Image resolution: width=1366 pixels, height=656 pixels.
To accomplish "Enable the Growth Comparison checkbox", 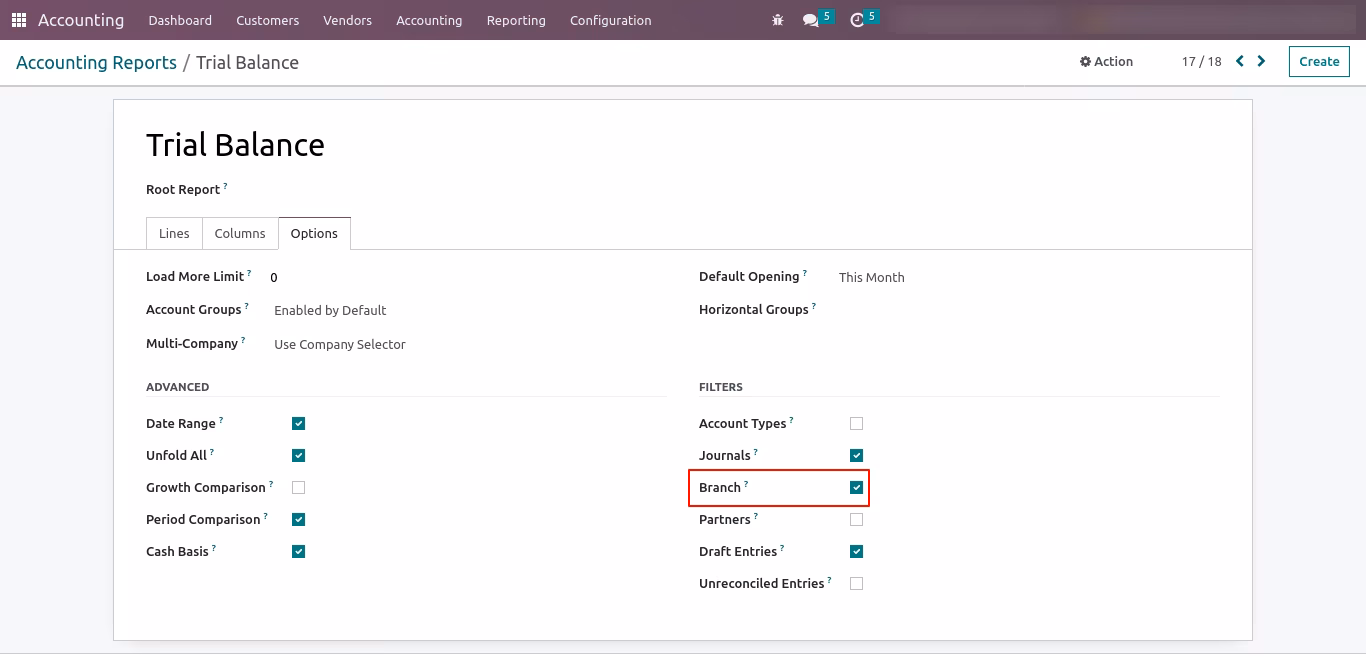I will 298,487.
